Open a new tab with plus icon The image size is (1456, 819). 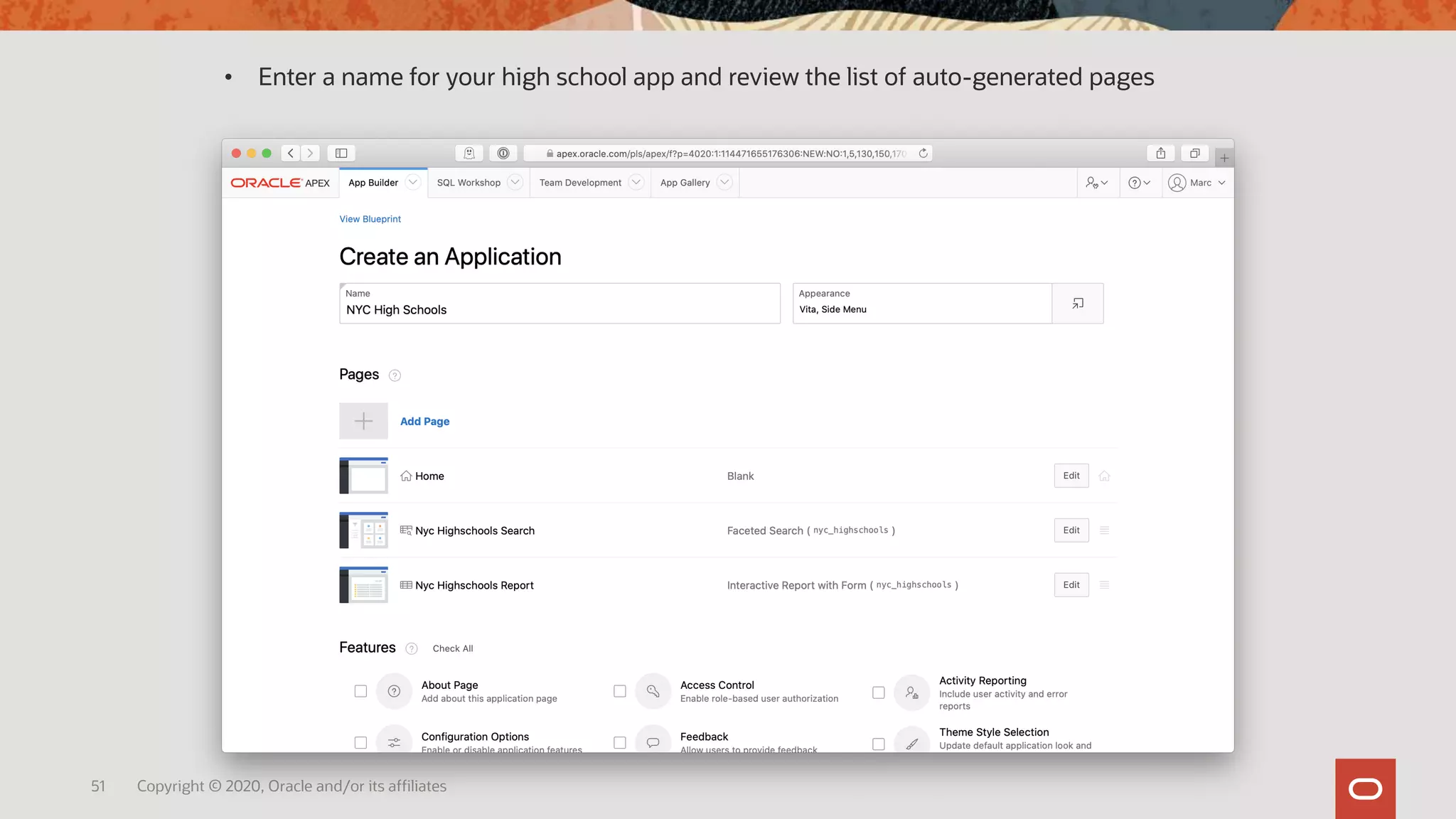point(1224,158)
